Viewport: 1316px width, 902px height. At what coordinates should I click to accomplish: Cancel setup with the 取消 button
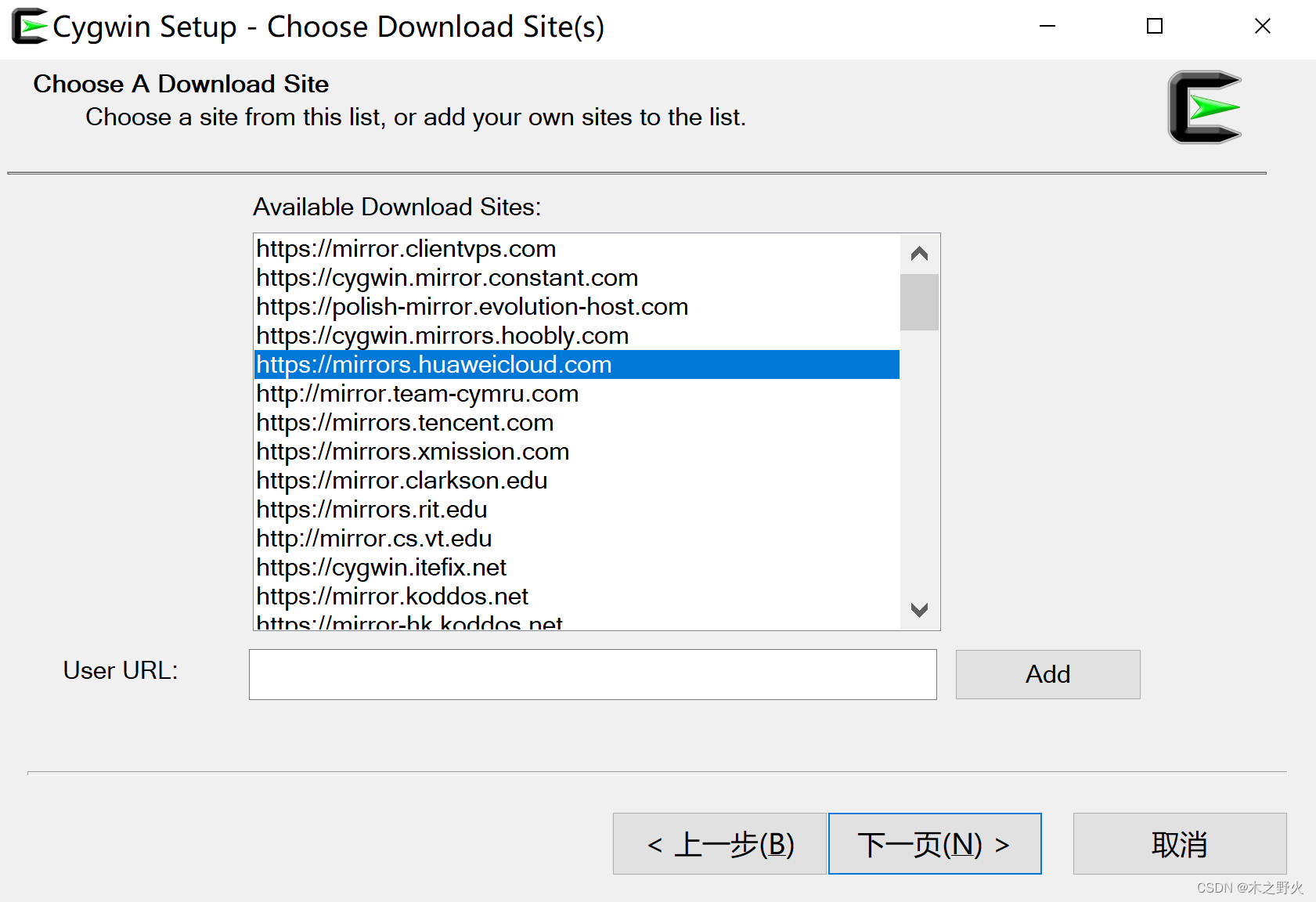pos(1179,844)
